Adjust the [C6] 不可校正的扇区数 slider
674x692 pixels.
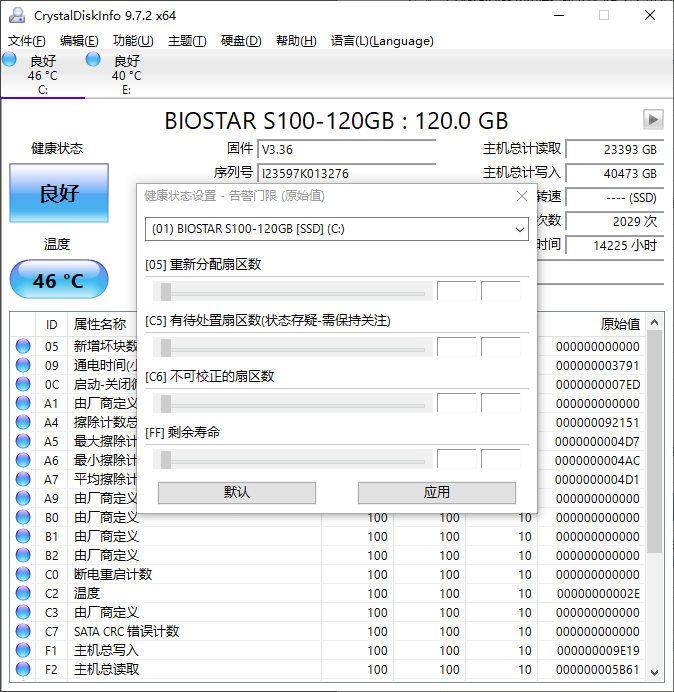point(292,403)
